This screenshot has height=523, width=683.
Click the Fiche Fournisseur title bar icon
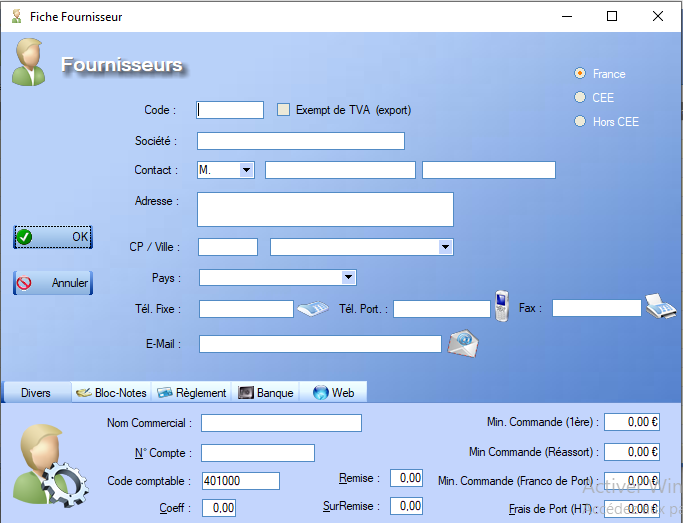pos(15,17)
